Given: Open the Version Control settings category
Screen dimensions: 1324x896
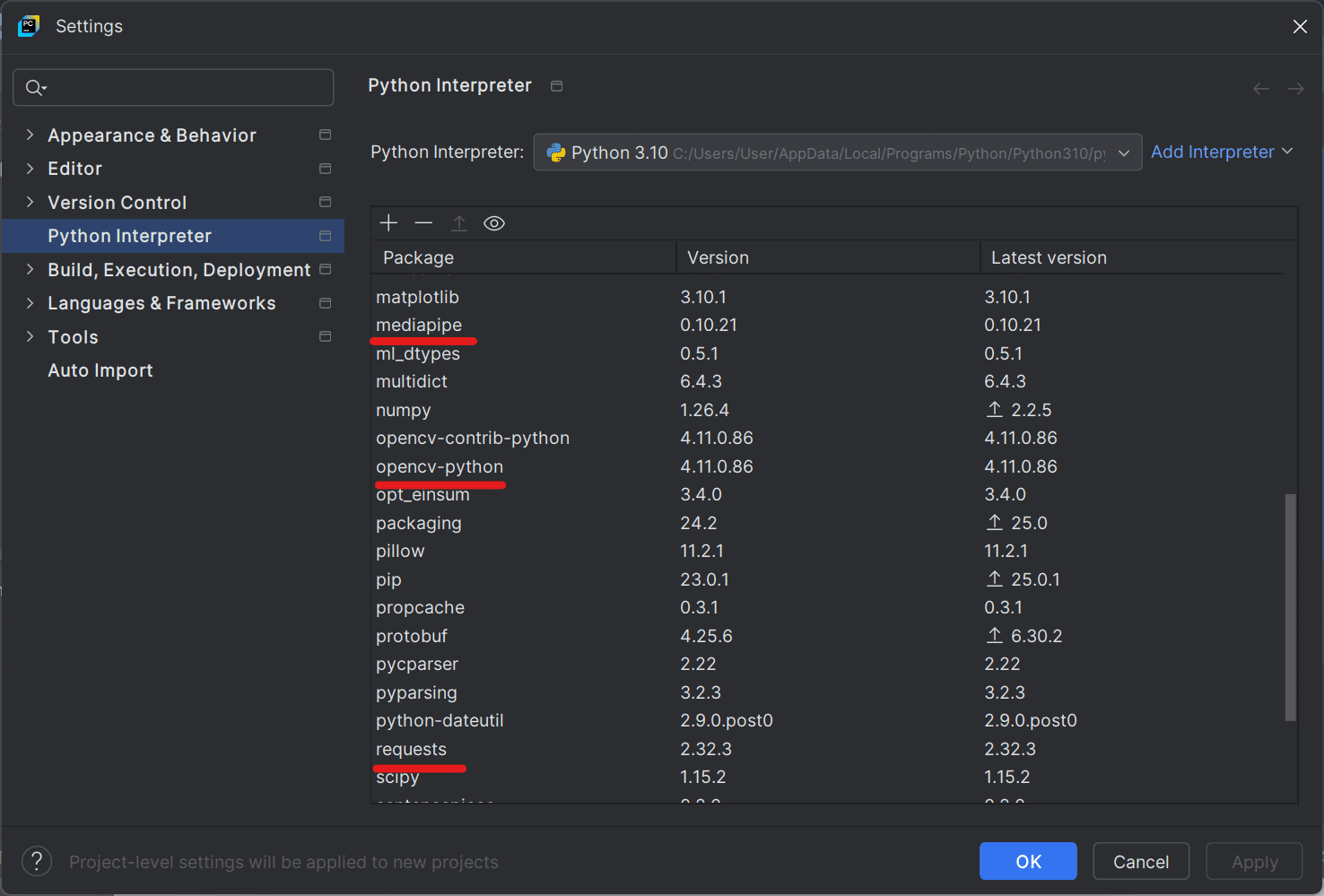Looking at the screenshot, I should click(118, 203).
